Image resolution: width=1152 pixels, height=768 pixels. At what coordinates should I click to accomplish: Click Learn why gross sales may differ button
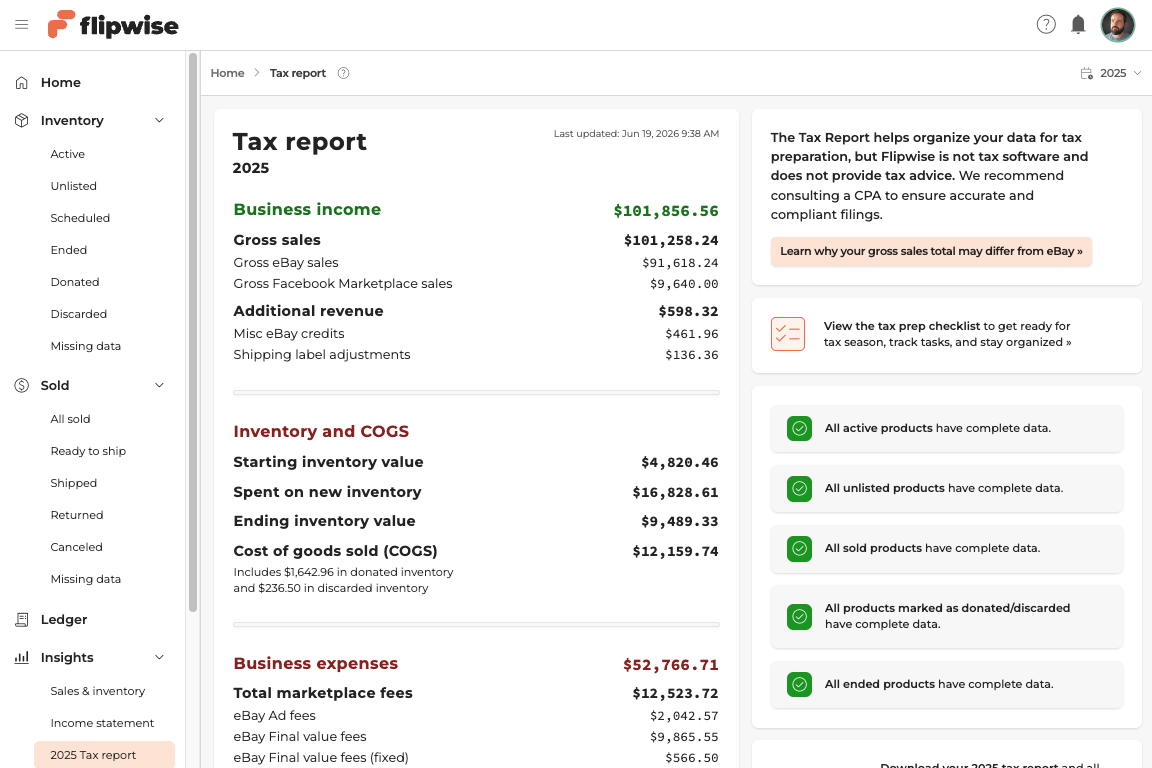931,251
